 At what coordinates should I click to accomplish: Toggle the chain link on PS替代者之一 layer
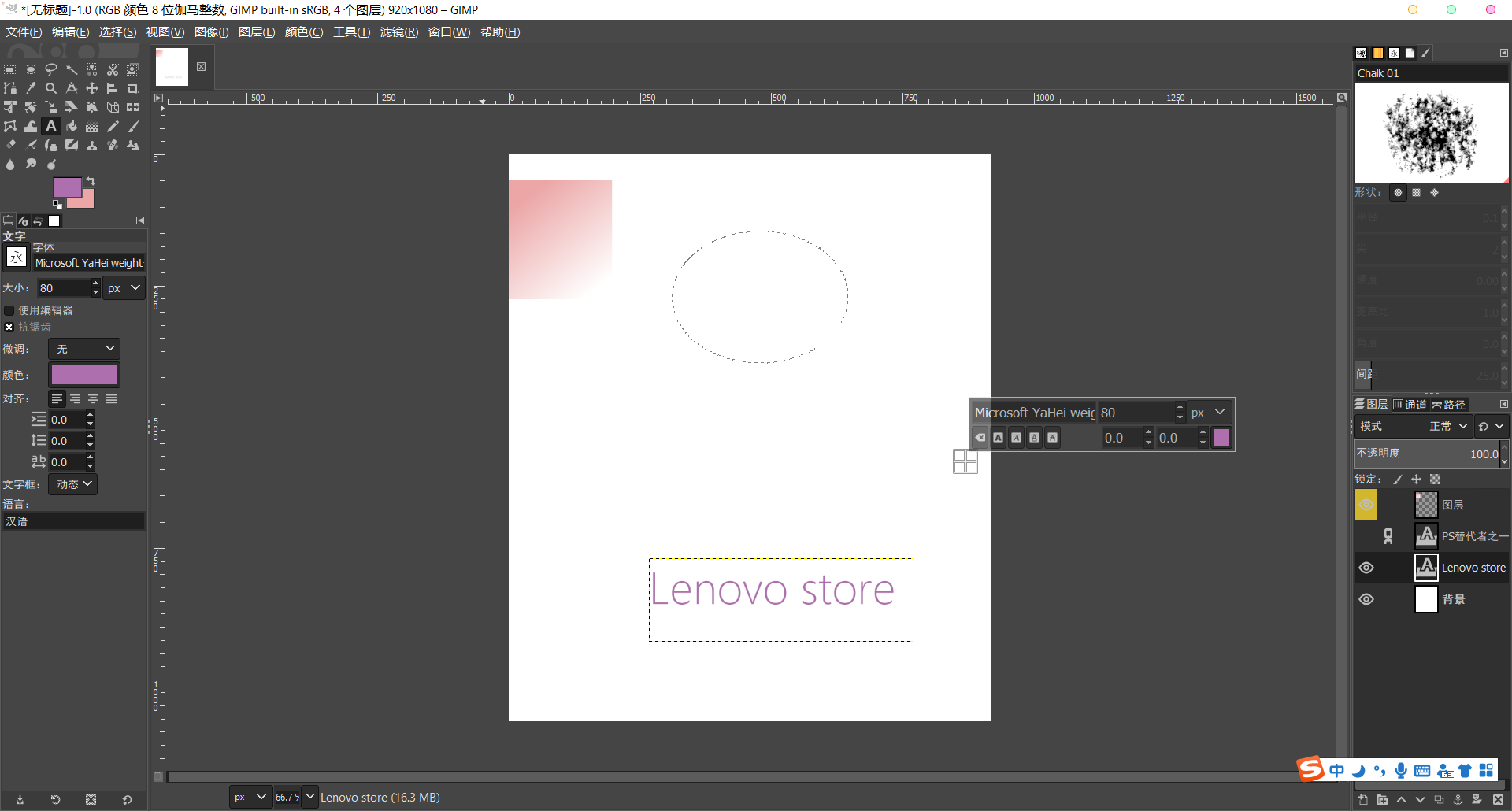pos(1388,536)
